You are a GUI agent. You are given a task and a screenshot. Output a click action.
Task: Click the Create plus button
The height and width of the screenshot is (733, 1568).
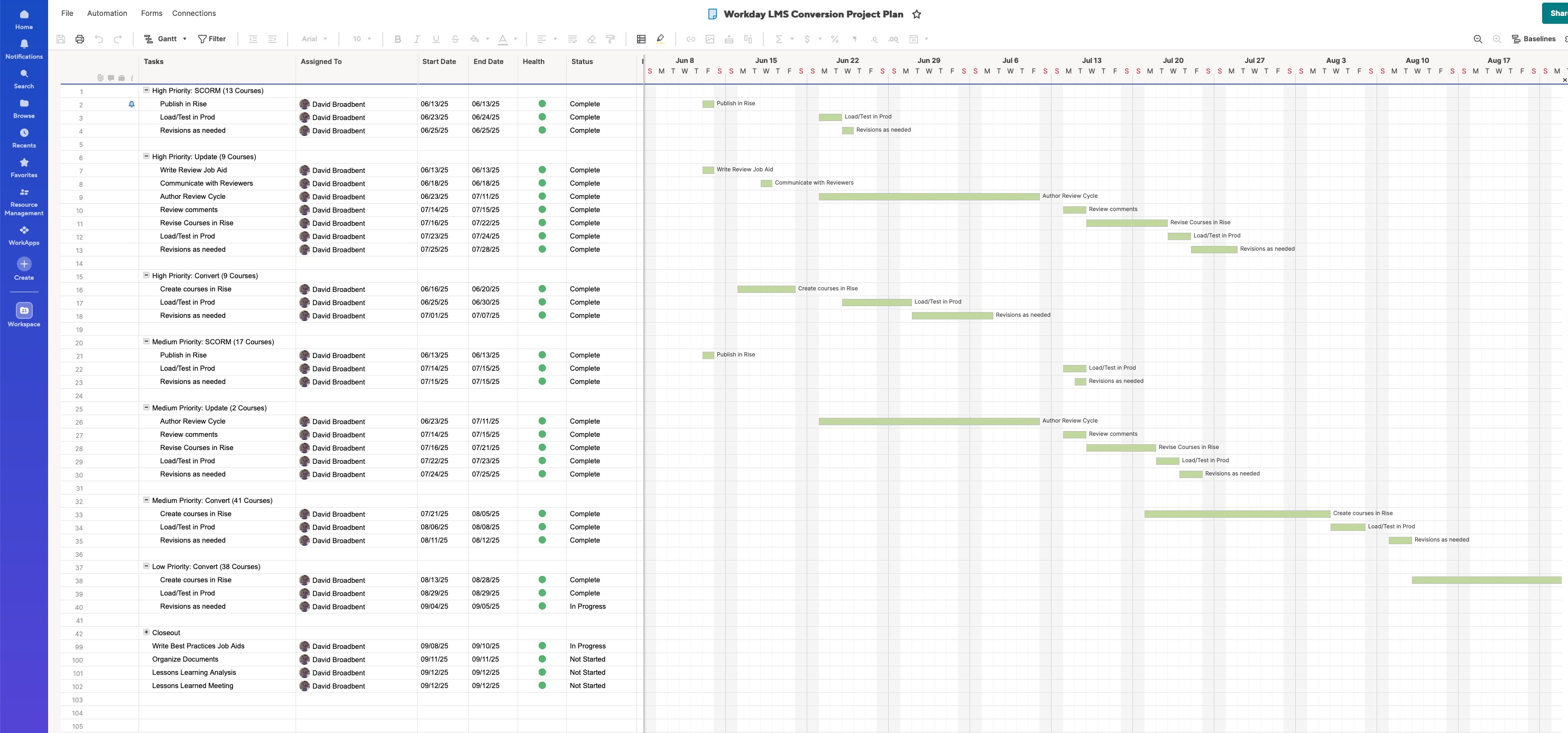pyautogui.click(x=24, y=264)
